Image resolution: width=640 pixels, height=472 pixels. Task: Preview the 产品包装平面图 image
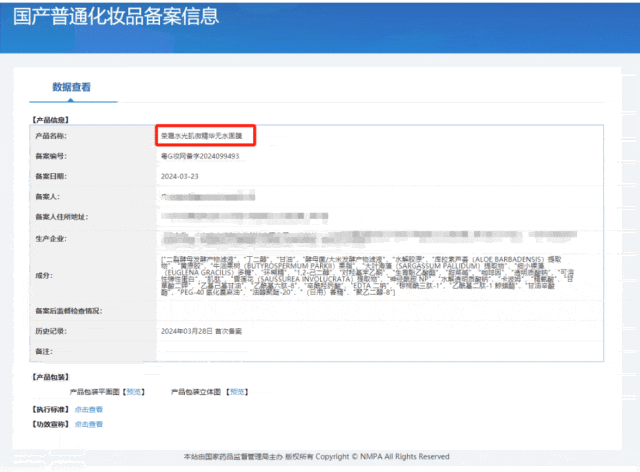click(133, 392)
